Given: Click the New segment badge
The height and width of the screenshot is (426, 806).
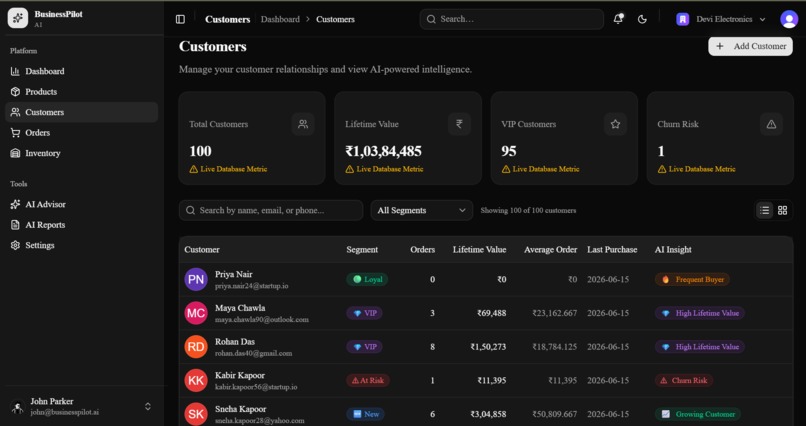Looking at the screenshot, I should pyautogui.click(x=365, y=414).
